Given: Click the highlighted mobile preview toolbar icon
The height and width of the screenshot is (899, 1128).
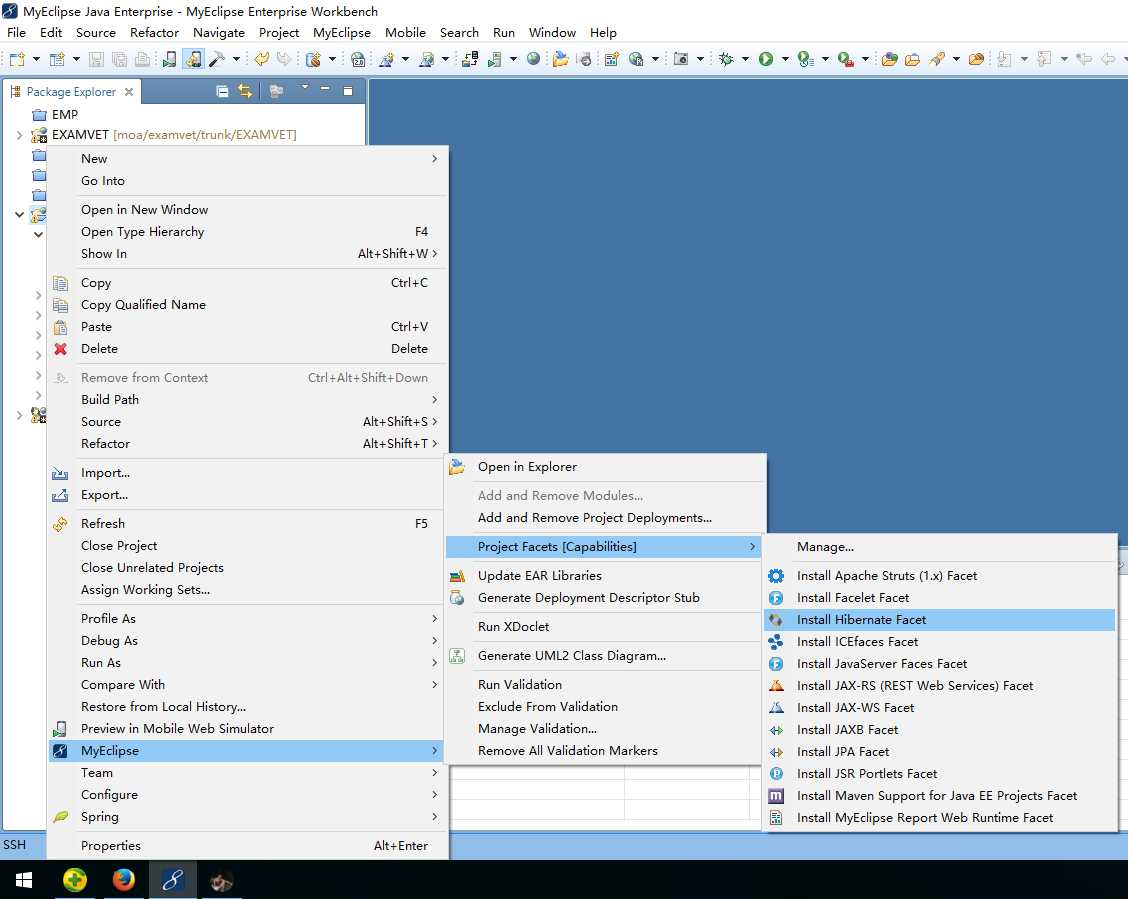Looking at the screenshot, I should click(x=193, y=59).
